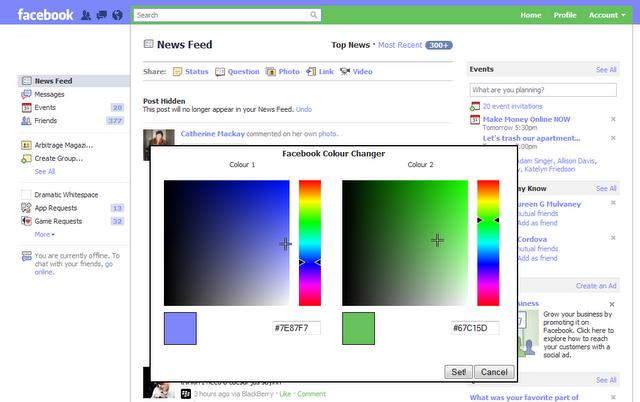Dismiss the Cordova friend suggestion

(x=613, y=238)
